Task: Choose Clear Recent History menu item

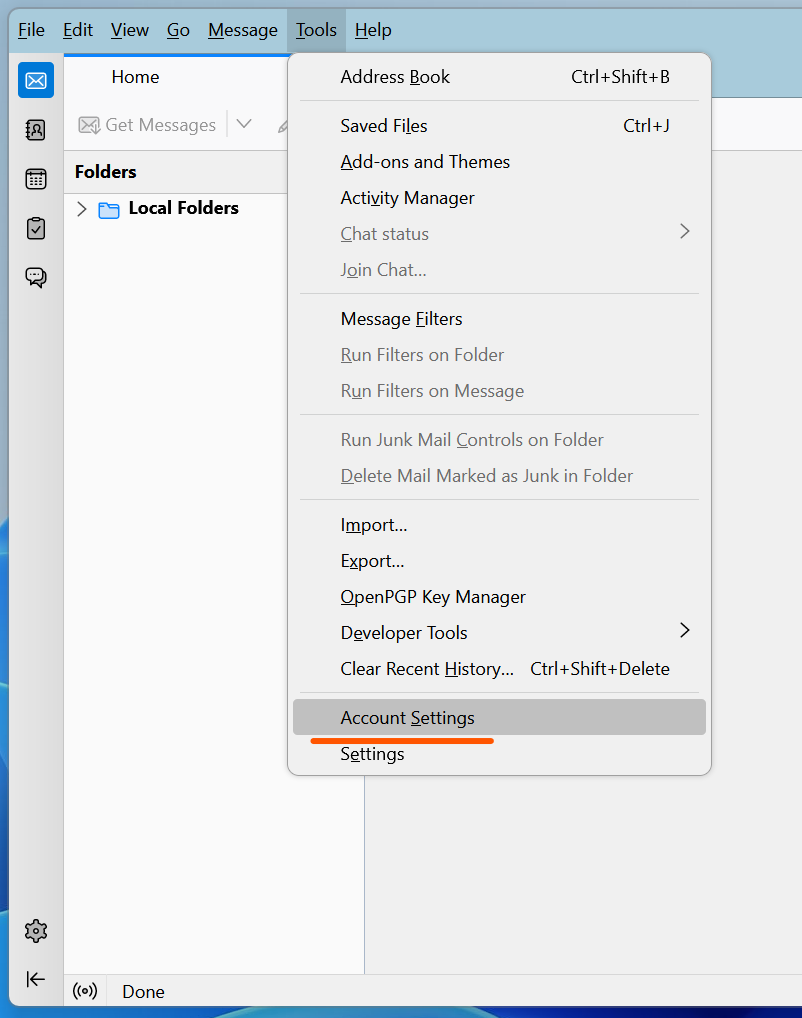Action: pos(499,669)
